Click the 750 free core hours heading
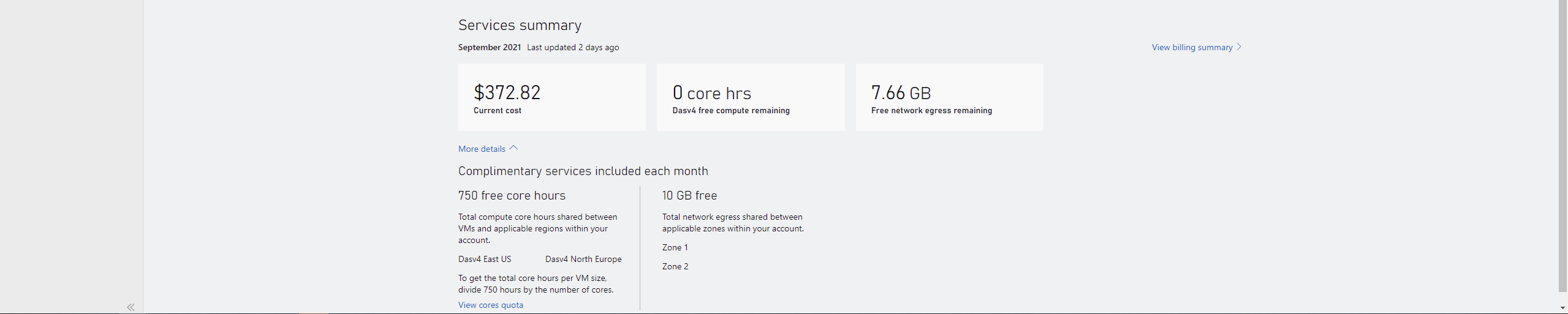The height and width of the screenshot is (314, 1568). click(512, 195)
